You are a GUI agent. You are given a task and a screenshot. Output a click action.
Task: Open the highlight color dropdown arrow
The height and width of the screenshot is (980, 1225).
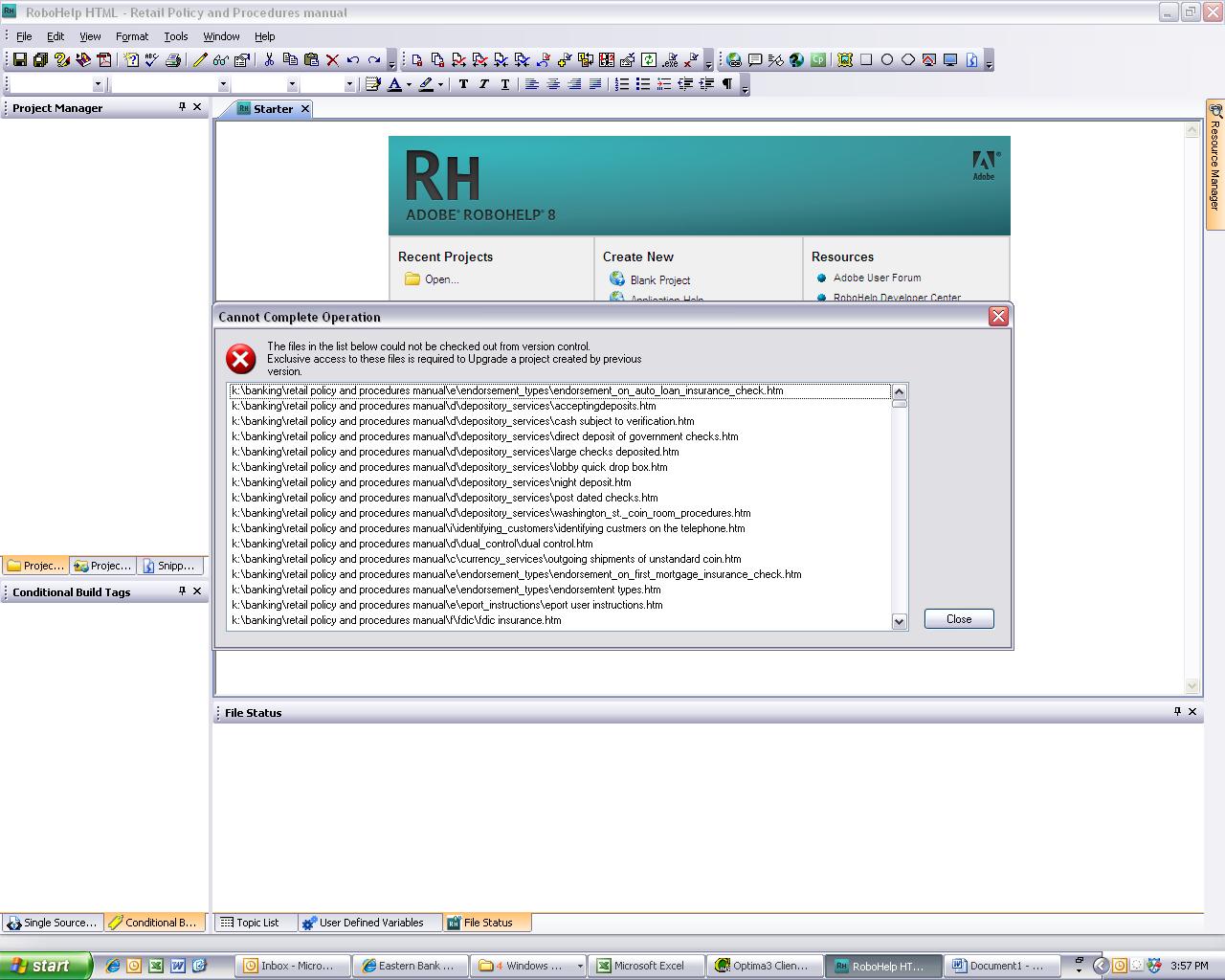pos(440,84)
